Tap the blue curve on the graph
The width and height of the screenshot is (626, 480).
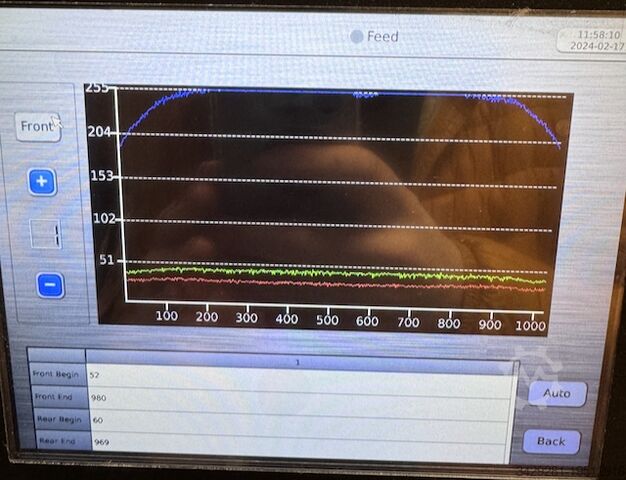(300, 92)
